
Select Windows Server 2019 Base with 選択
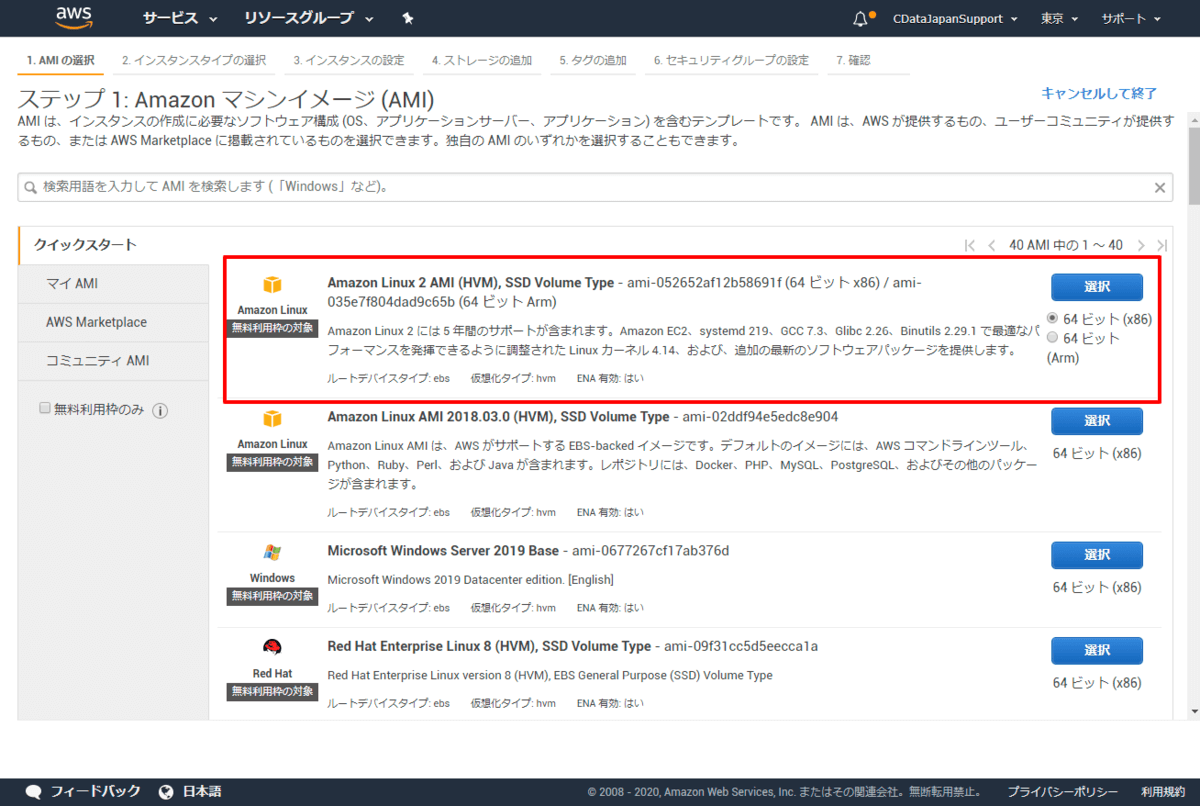coord(1096,555)
